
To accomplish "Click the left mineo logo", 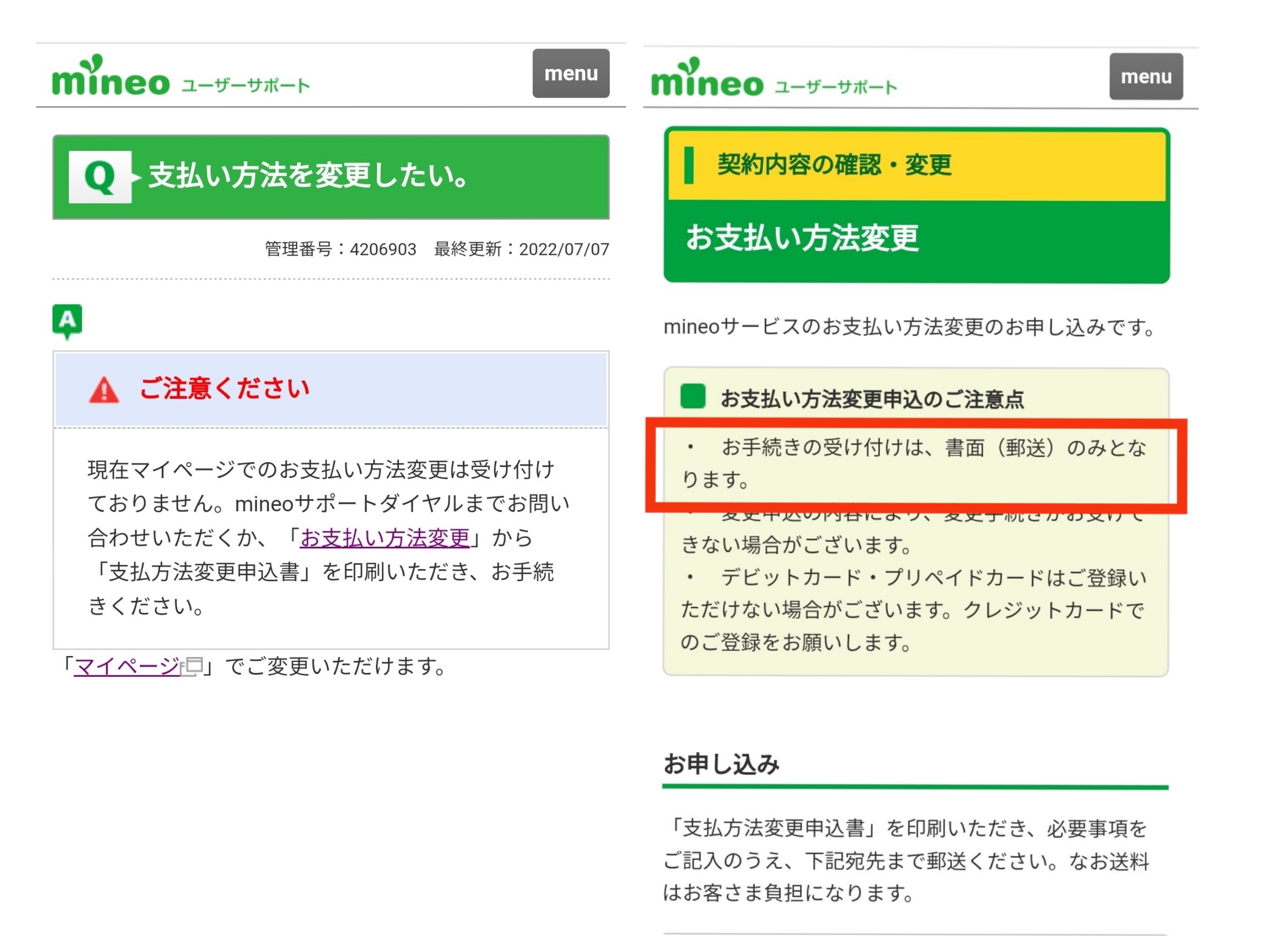I will [x=110, y=77].
